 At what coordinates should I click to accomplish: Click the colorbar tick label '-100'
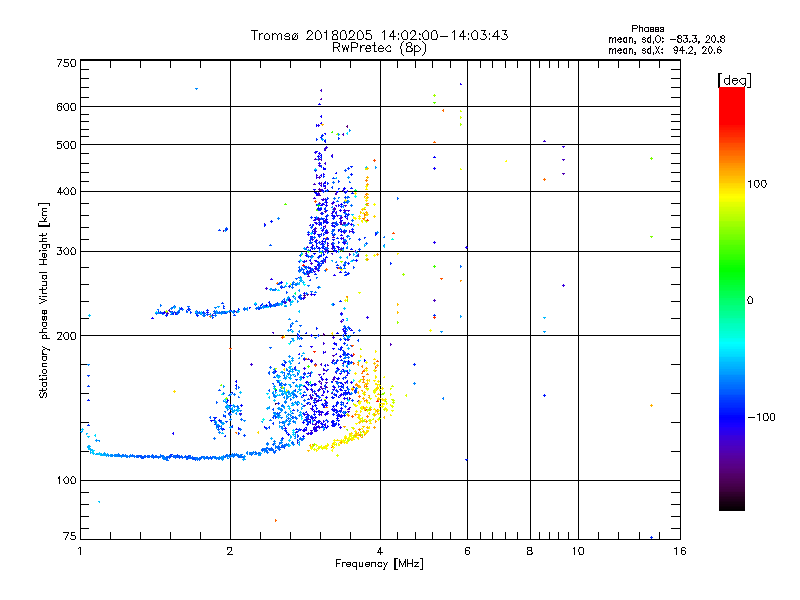(761, 417)
